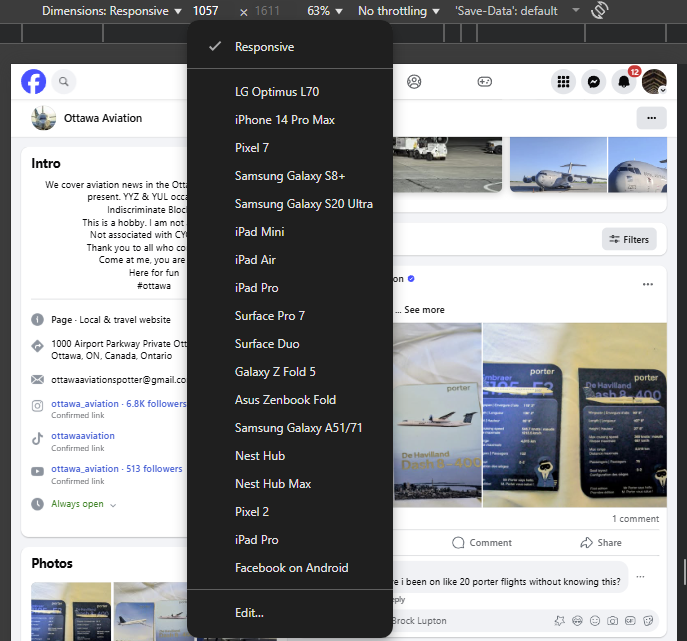Choose Nest Hub Max device
Screen dimensions: 687x641
(290, 484)
